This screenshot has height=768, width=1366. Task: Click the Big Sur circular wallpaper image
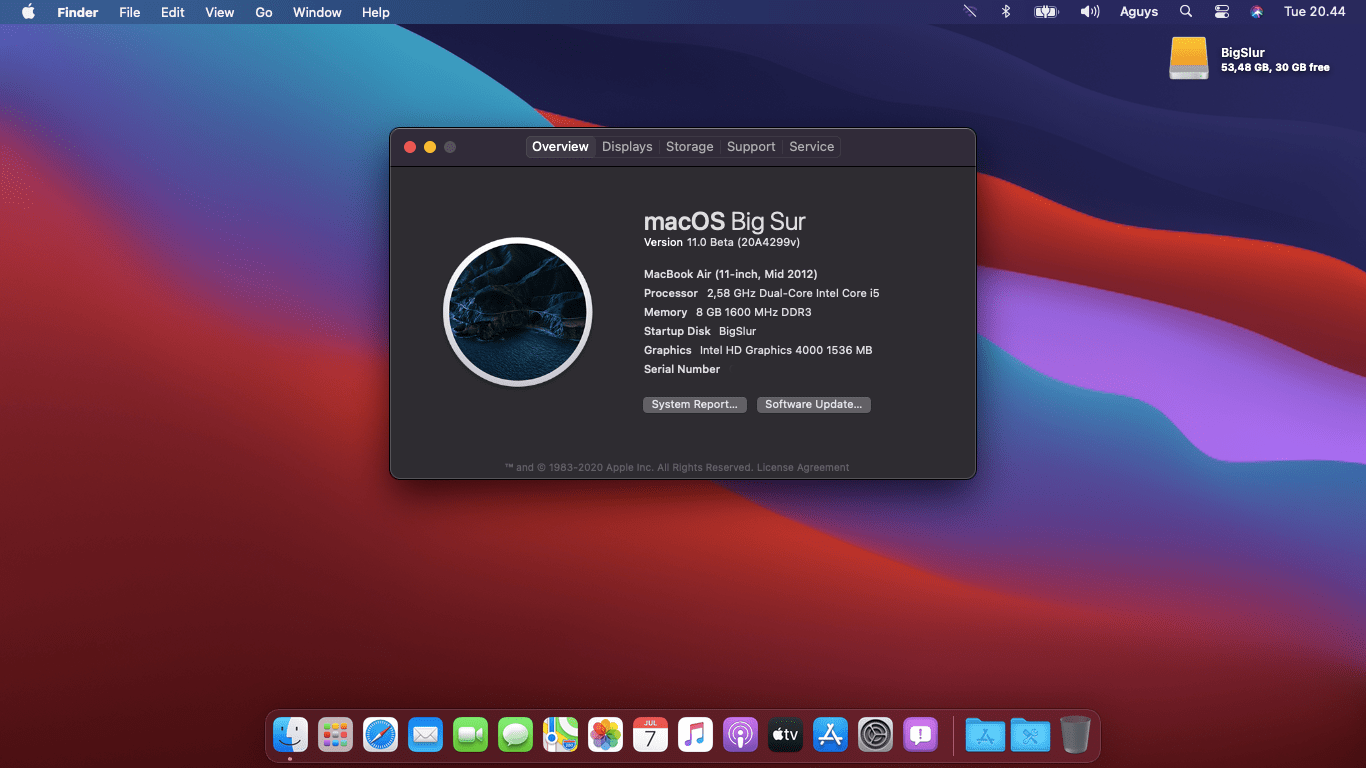[x=518, y=312]
